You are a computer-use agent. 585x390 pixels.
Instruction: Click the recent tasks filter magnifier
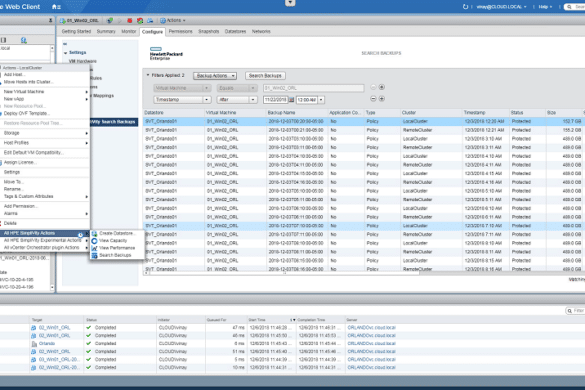pos(570,311)
